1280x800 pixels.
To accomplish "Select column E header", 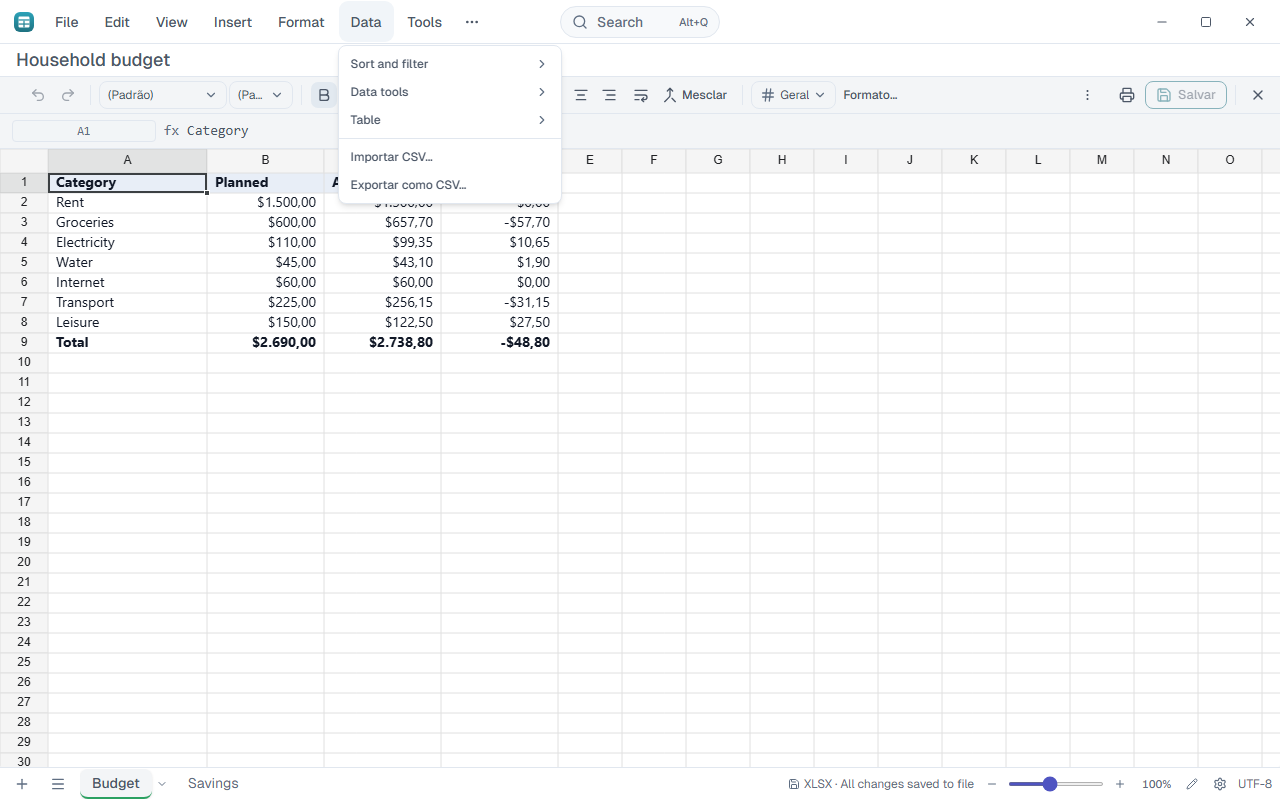I will point(590,160).
